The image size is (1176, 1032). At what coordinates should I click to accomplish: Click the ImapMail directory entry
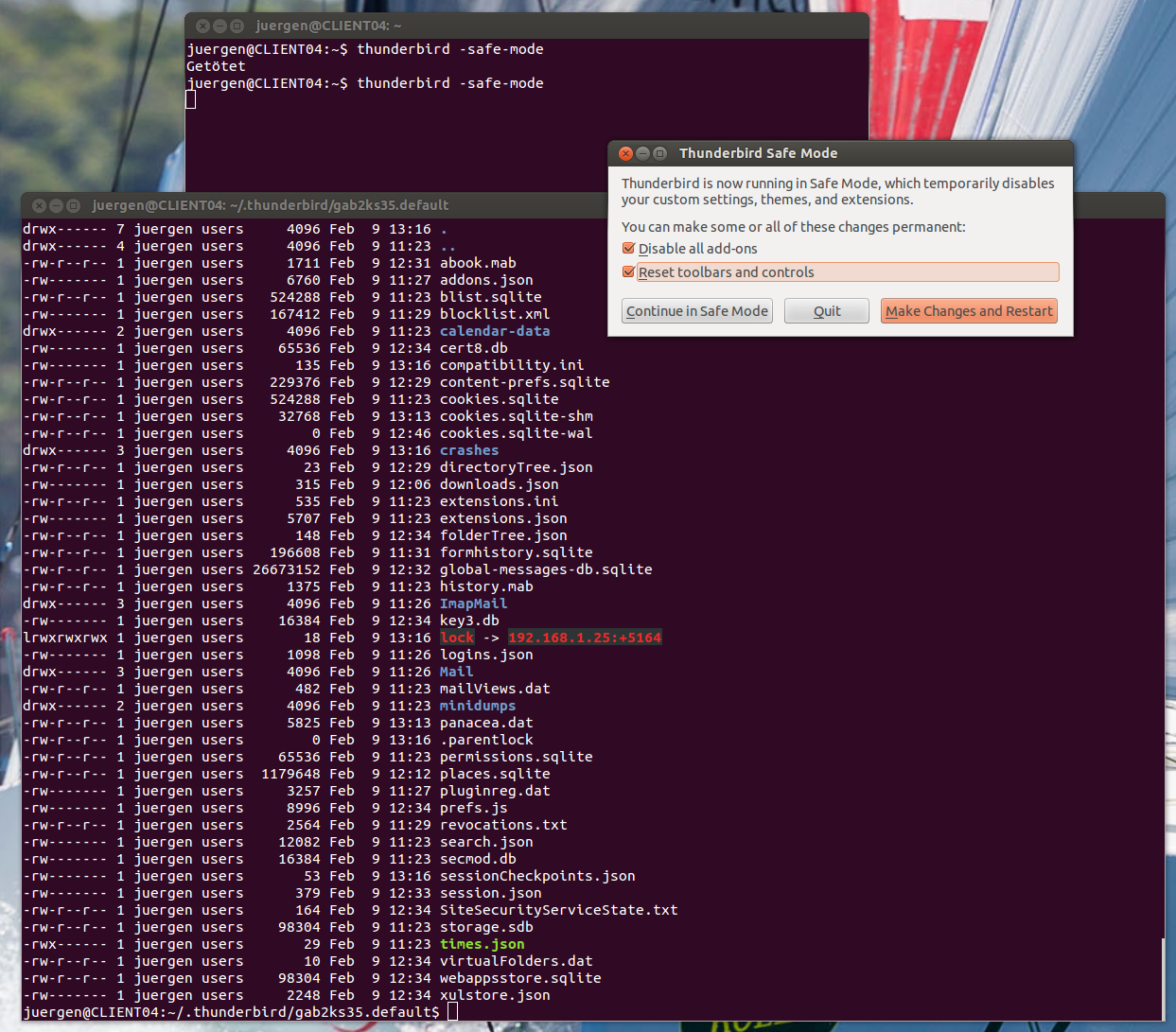click(x=473, y=603)
